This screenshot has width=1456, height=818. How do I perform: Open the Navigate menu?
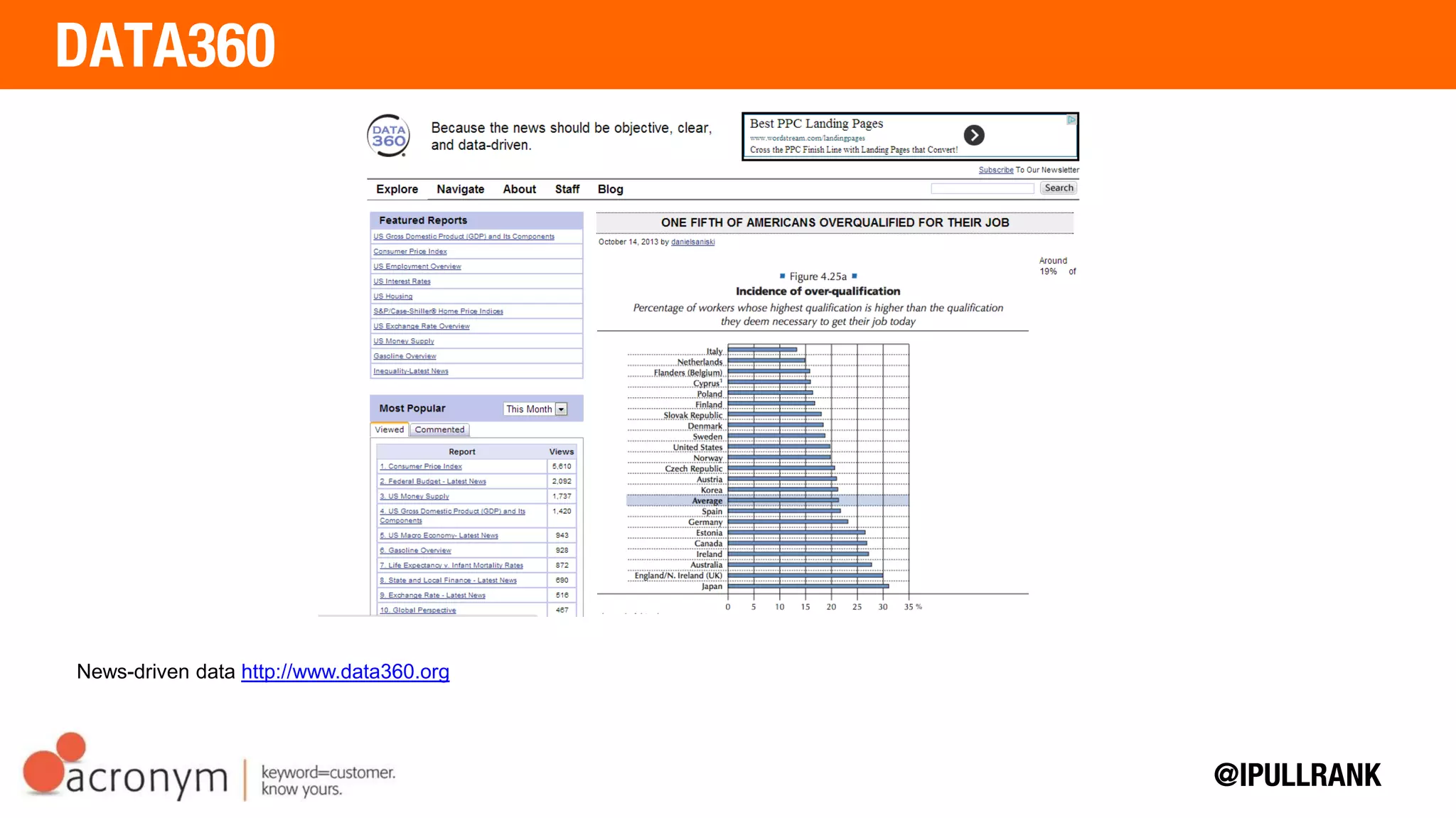(x=460, y=189)
